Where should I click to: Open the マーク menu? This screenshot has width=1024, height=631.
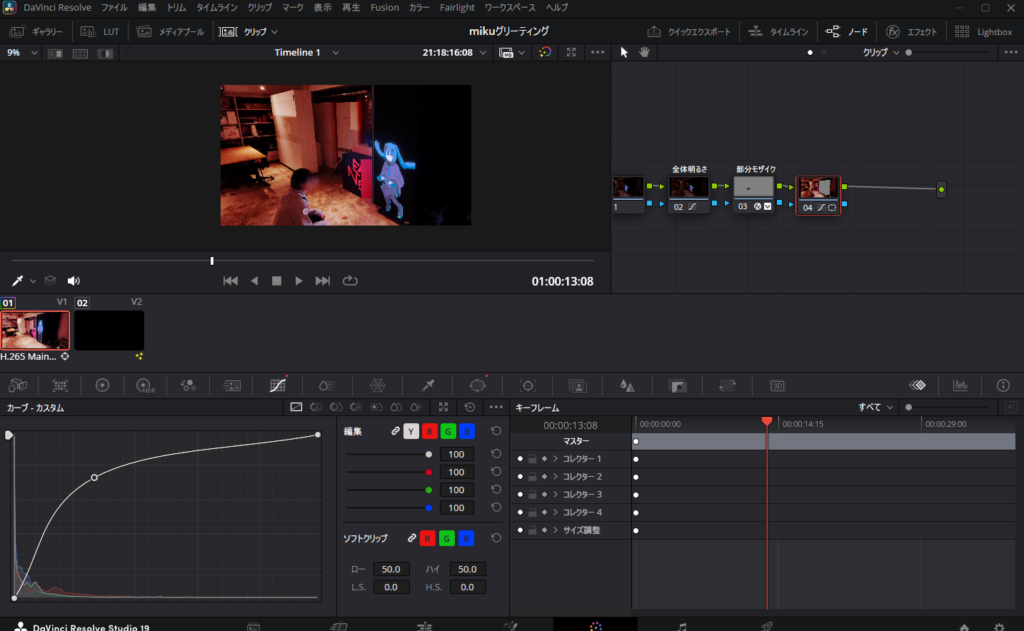(x=293, y=8)
